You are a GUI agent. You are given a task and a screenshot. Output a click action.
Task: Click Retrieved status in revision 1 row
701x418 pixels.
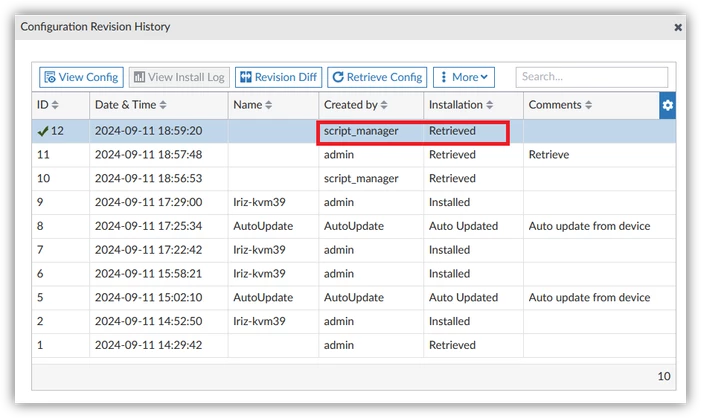point(452,345)
